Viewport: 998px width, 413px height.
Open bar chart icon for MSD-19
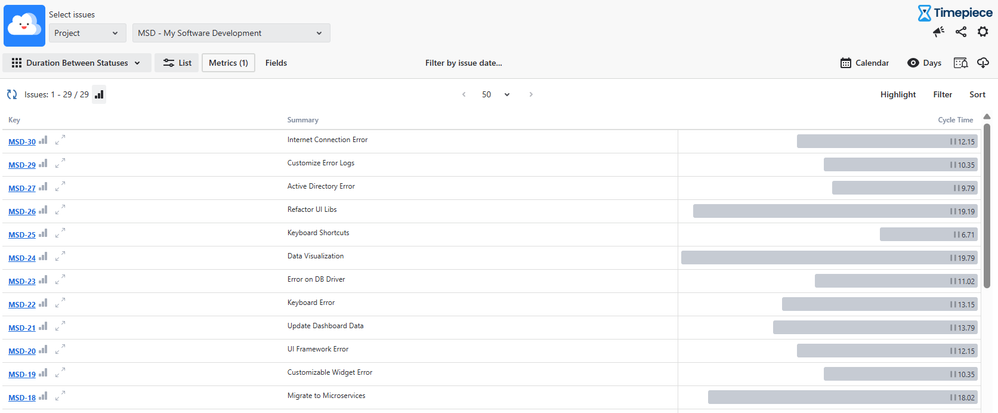(43, 373)
